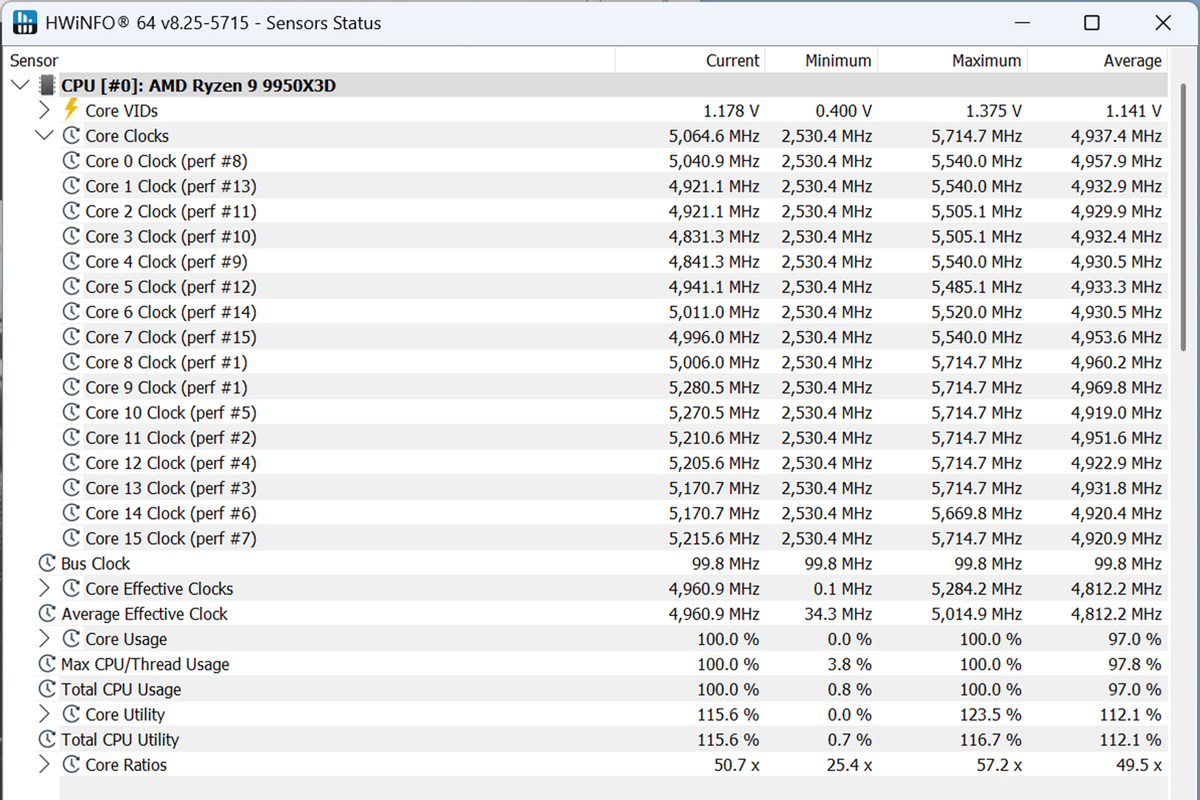Image resolution: width=1200 pixels, height=800 pixels.
Task: Click the clock icon next to Core Clocks
Action: (71, 136)
